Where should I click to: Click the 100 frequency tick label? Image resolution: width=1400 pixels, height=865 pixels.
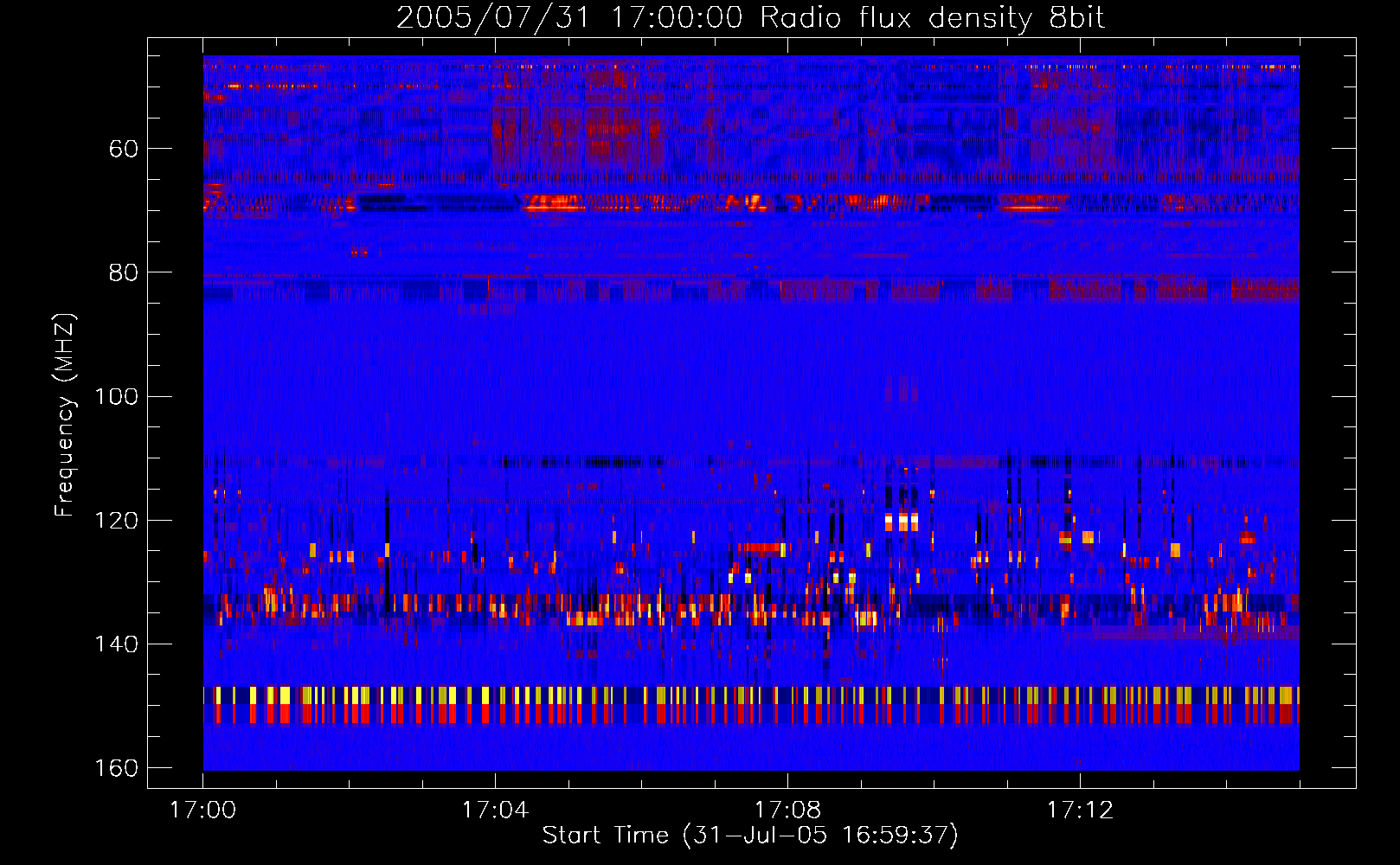pyautogui.click(x=116, y=396)
